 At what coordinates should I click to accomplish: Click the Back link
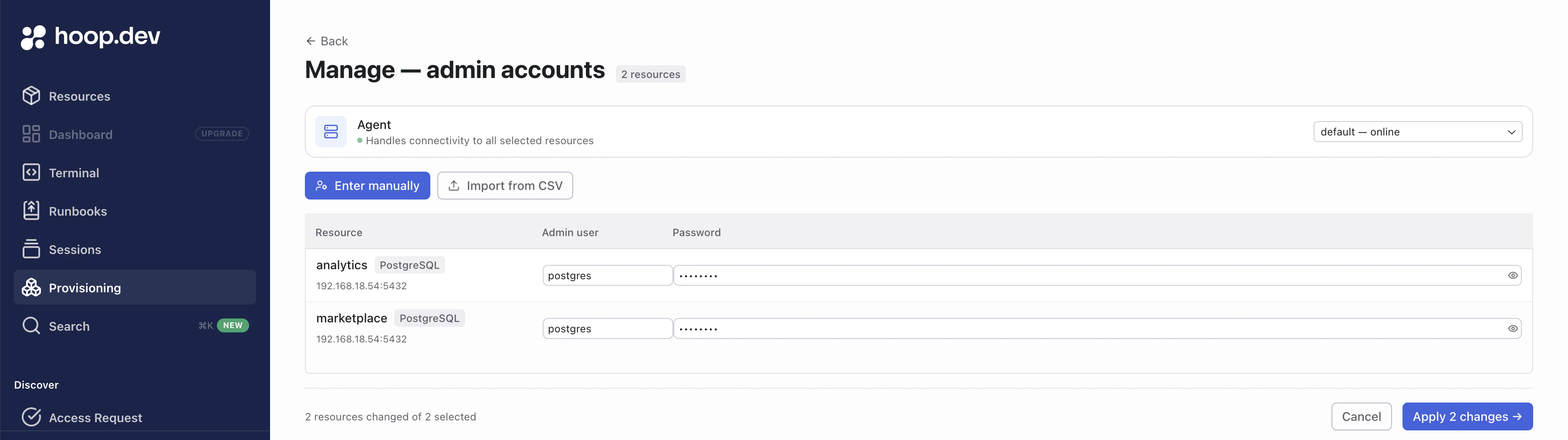point(327,41)
